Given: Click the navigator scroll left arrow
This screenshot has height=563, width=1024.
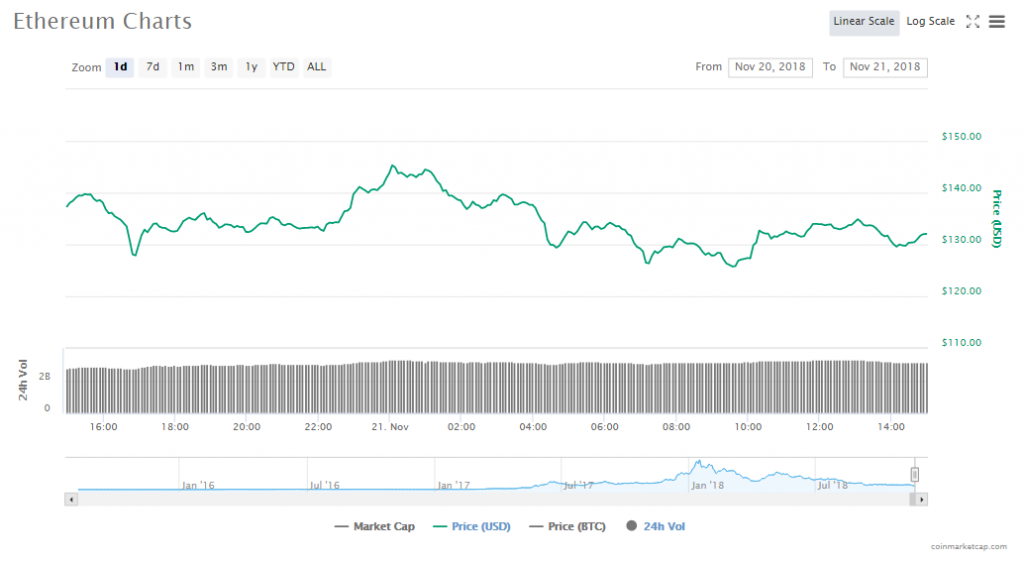Looking at the screenshot, I should coord(70,498).
